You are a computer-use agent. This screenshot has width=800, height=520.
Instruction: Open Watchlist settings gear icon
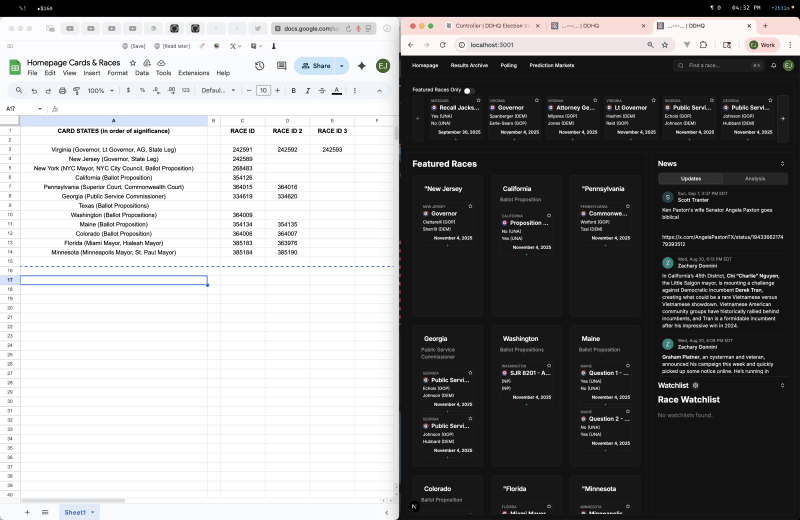pyautogui.click(x=695, y=385)
